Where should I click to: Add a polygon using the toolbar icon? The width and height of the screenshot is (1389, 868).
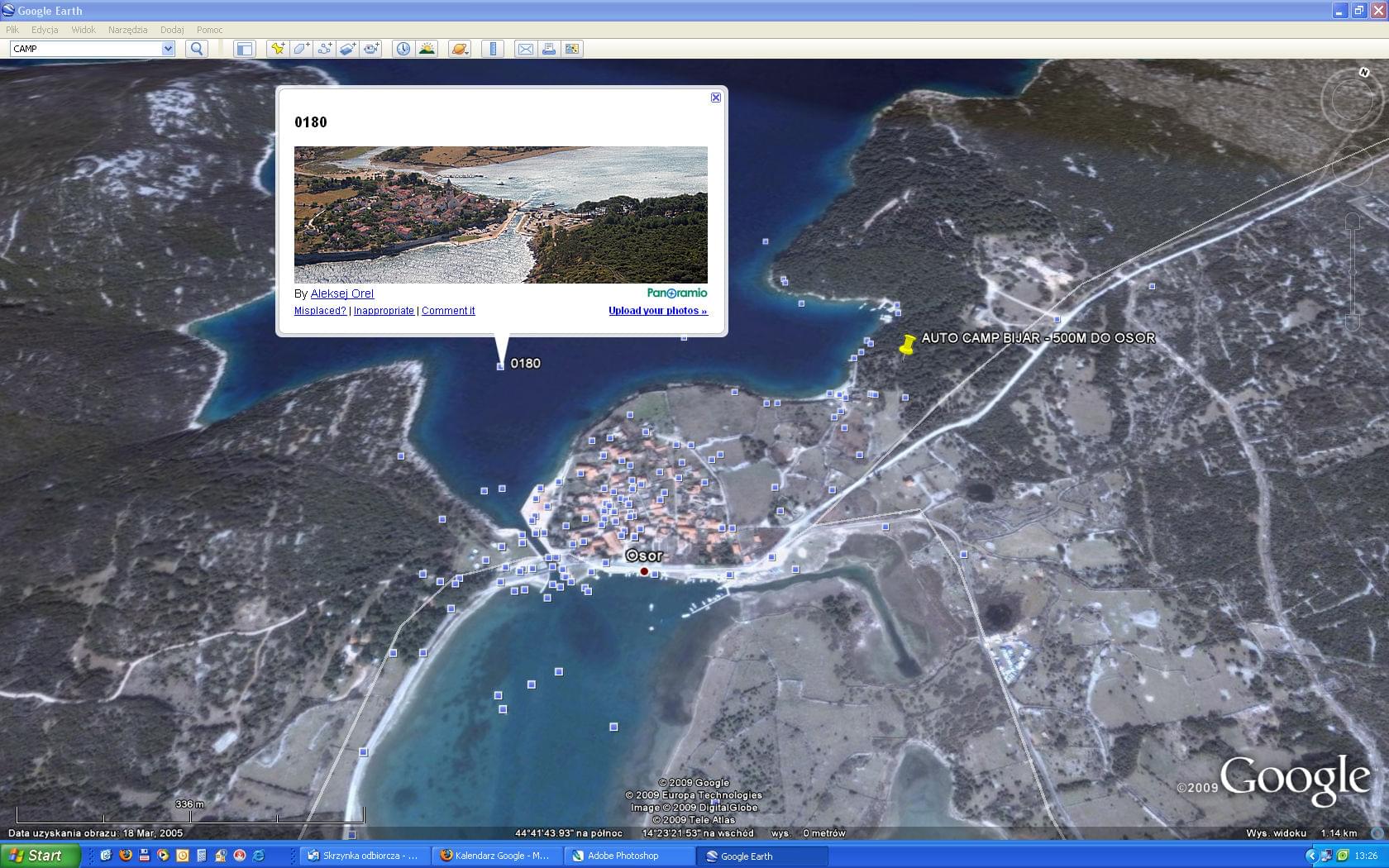point(301,49)
